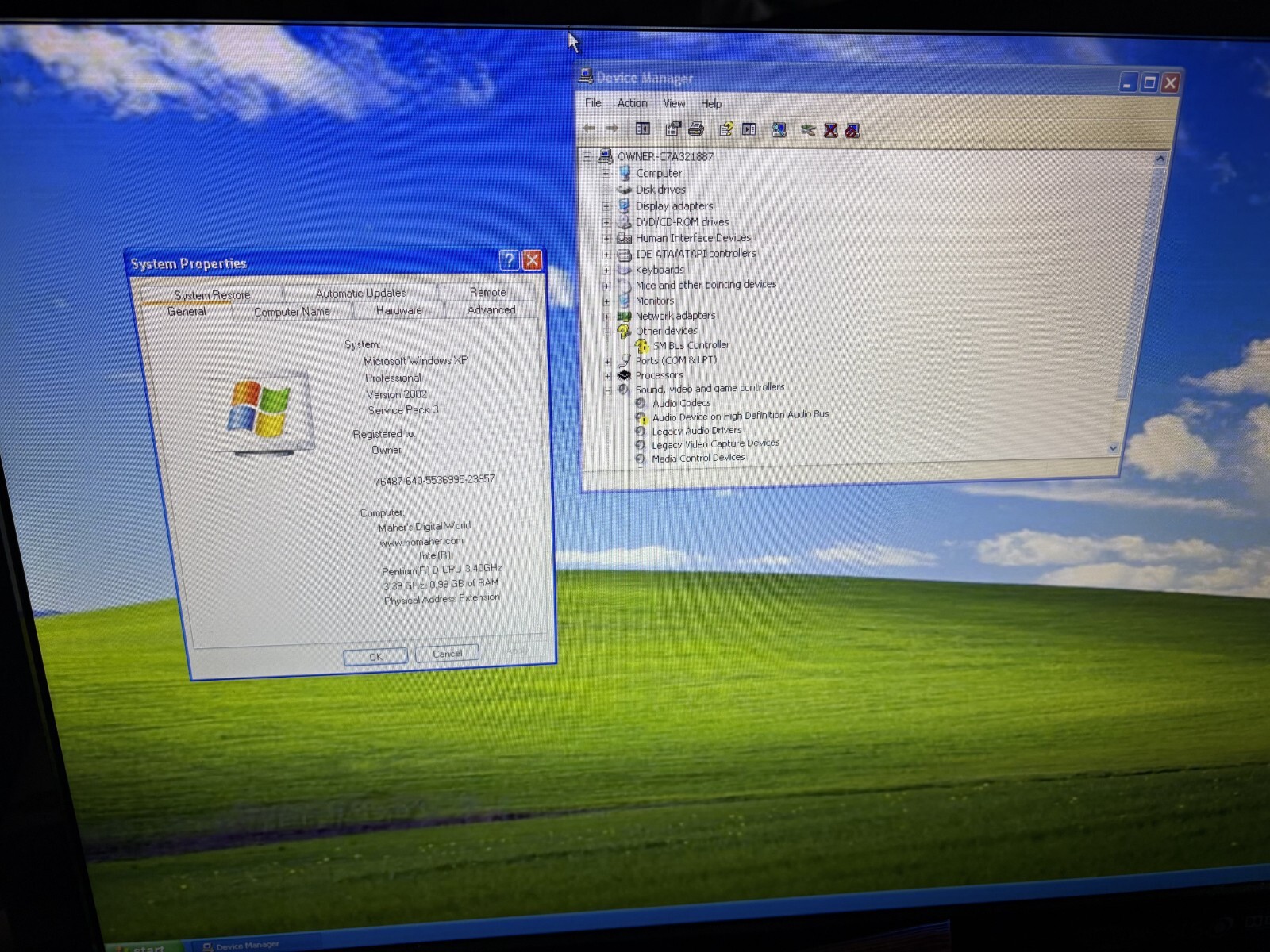Expand the Computer node

(x=606, y=173)
